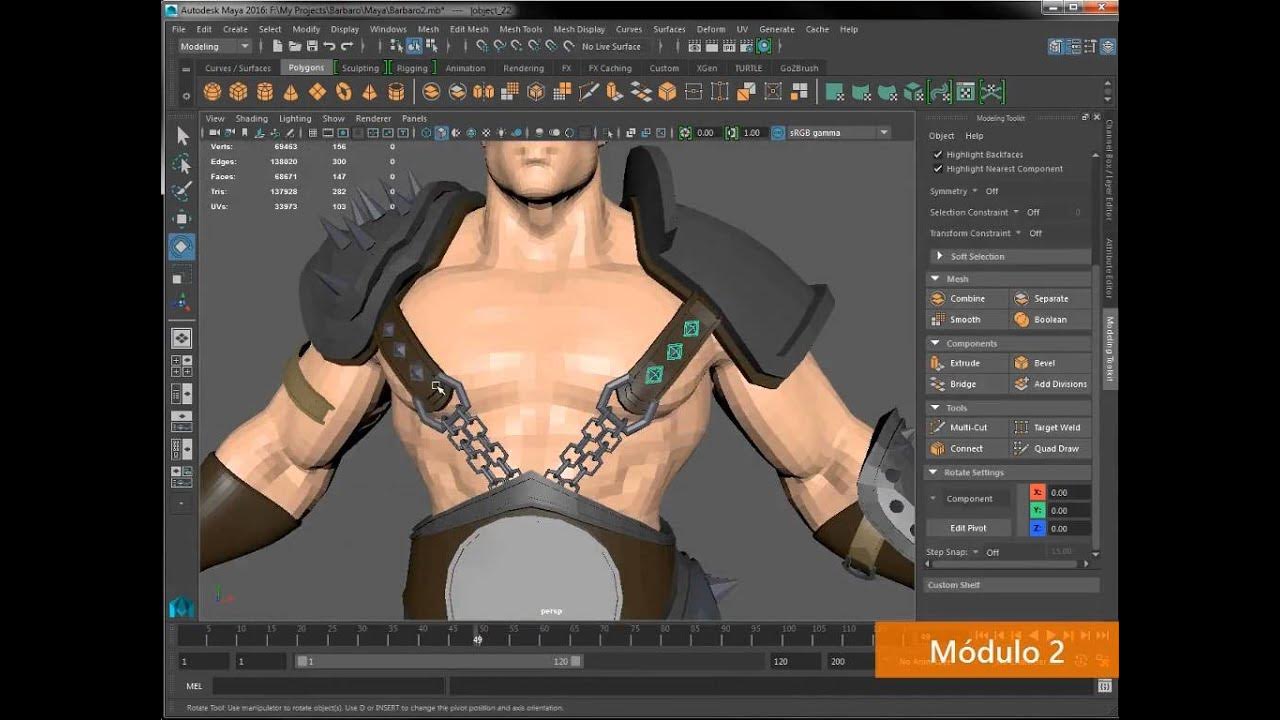Create a polygon cylinder from the shelf
This screenshot has height=720, width=1280.
(265, 92)
